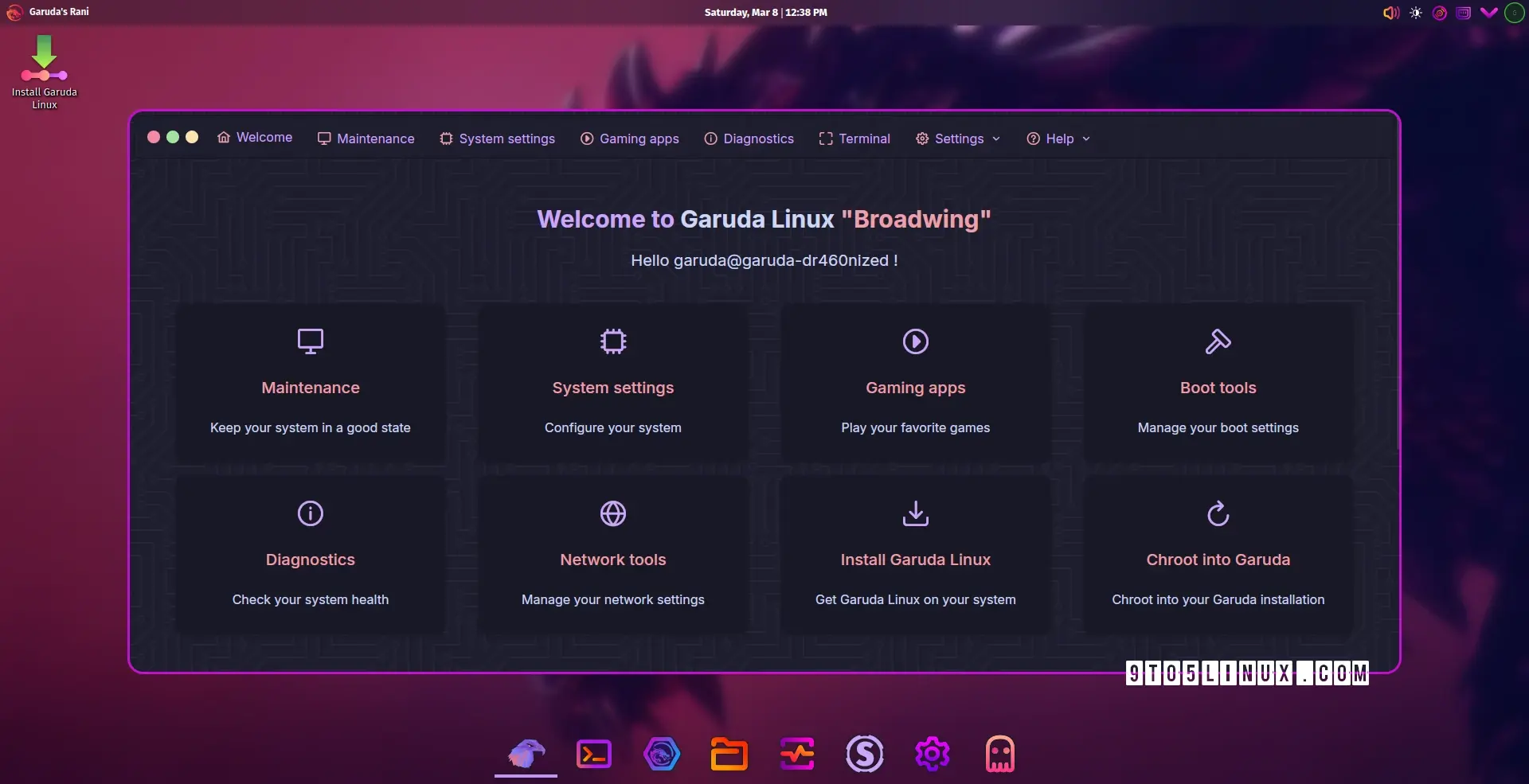The width and height of the screenshot is (1529, 784).
Task: Open the file manager in dock
Action: click(729, 753)
